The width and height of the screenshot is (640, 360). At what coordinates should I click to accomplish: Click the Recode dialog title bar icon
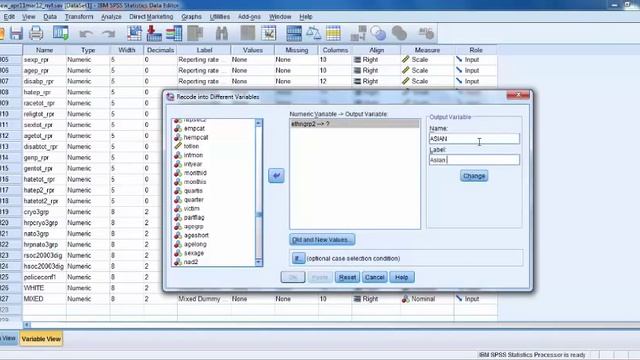pyautogui.click(x=170, y=97)
